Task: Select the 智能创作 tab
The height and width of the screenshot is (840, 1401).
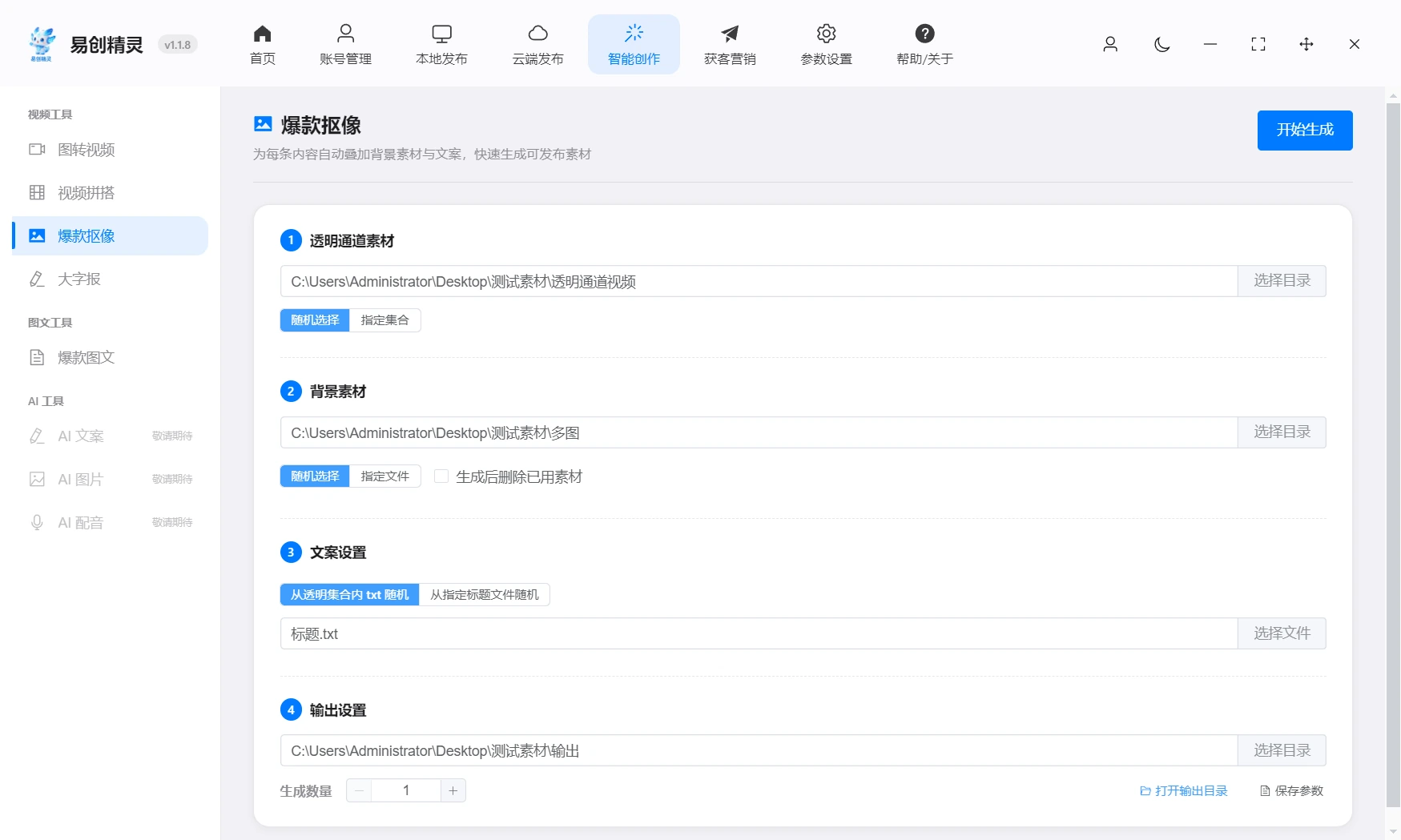Action: (634, 45)
